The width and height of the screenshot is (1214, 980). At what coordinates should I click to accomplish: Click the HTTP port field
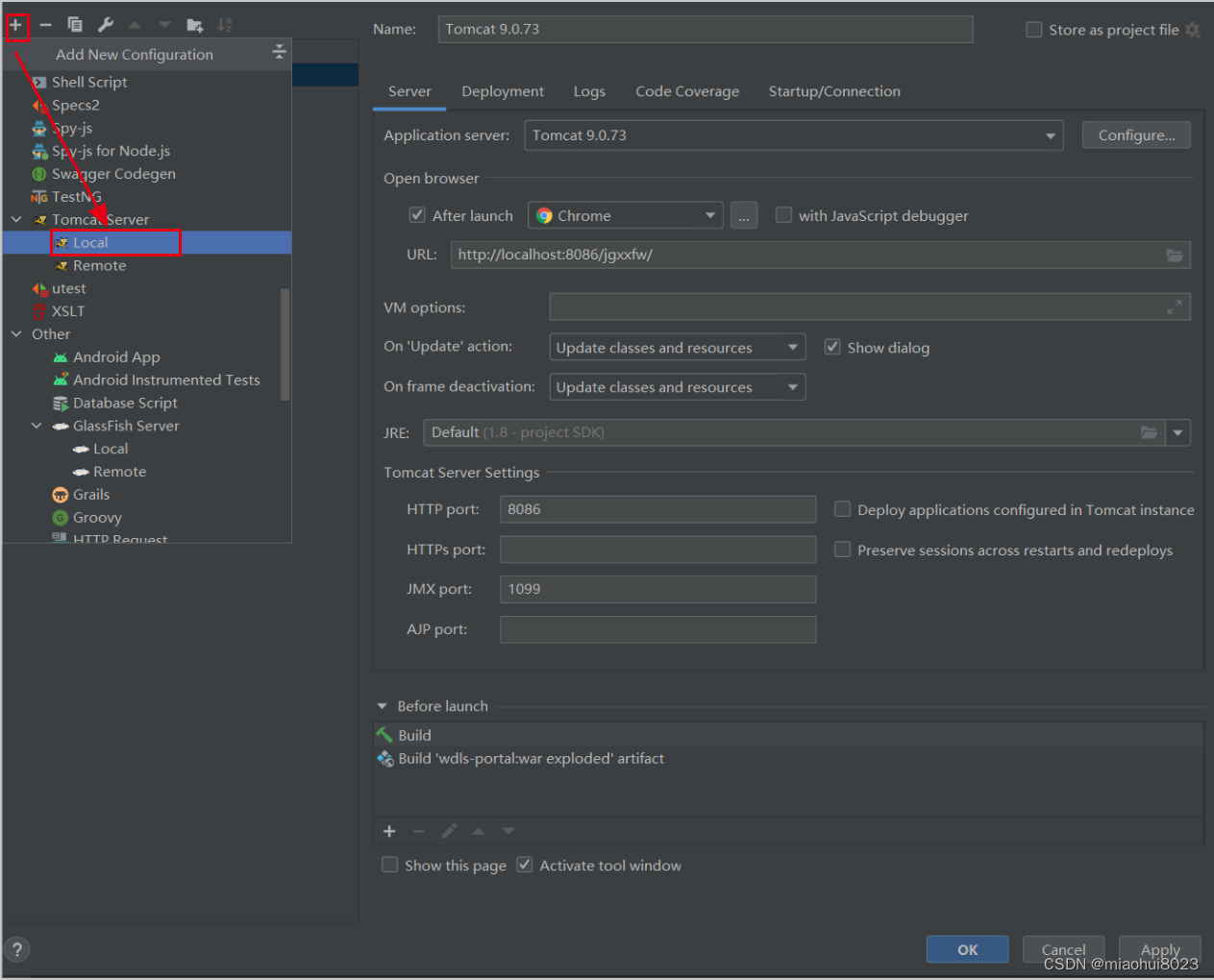click(657, 510)
